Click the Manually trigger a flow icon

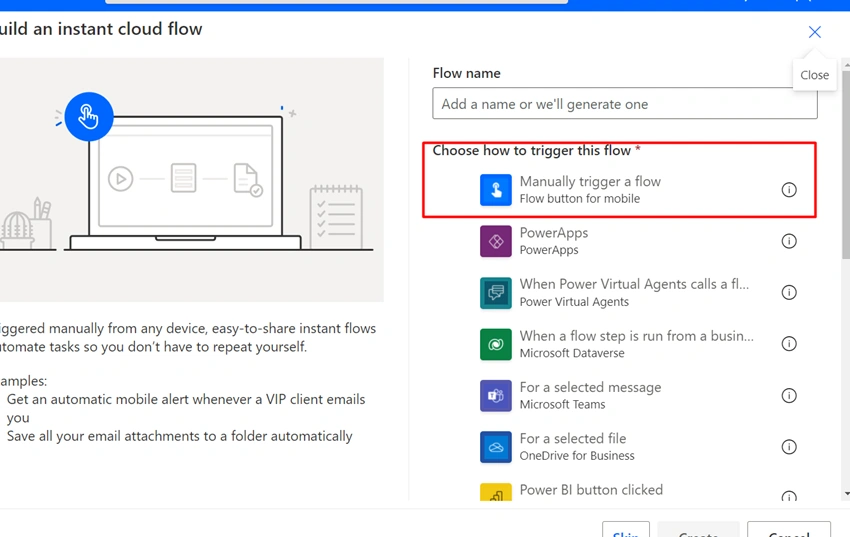tap(495, 190)
